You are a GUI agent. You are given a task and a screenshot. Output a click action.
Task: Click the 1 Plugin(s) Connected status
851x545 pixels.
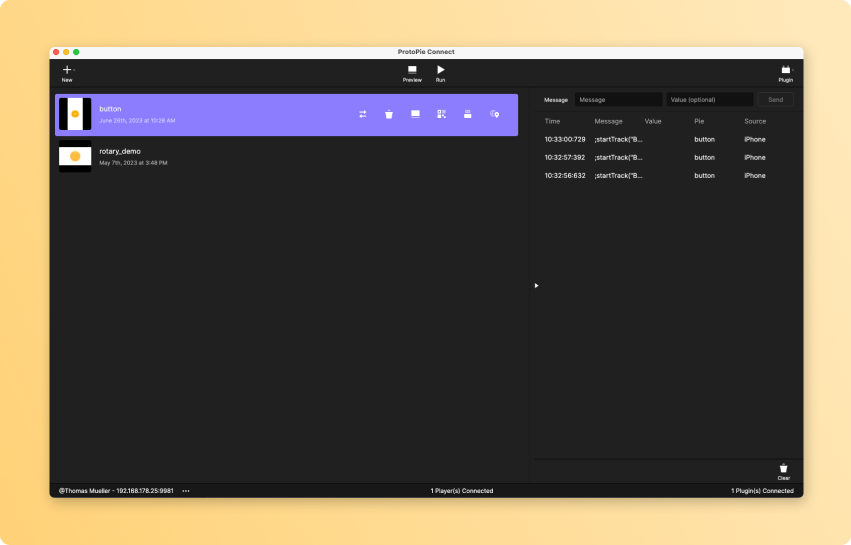[762, 491]
